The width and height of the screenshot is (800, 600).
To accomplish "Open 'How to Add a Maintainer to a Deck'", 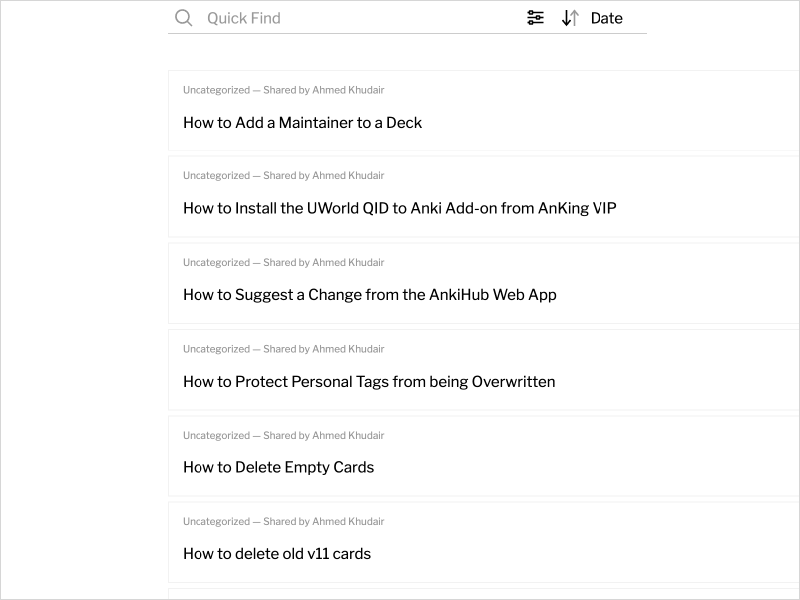I will click(302, 123).
